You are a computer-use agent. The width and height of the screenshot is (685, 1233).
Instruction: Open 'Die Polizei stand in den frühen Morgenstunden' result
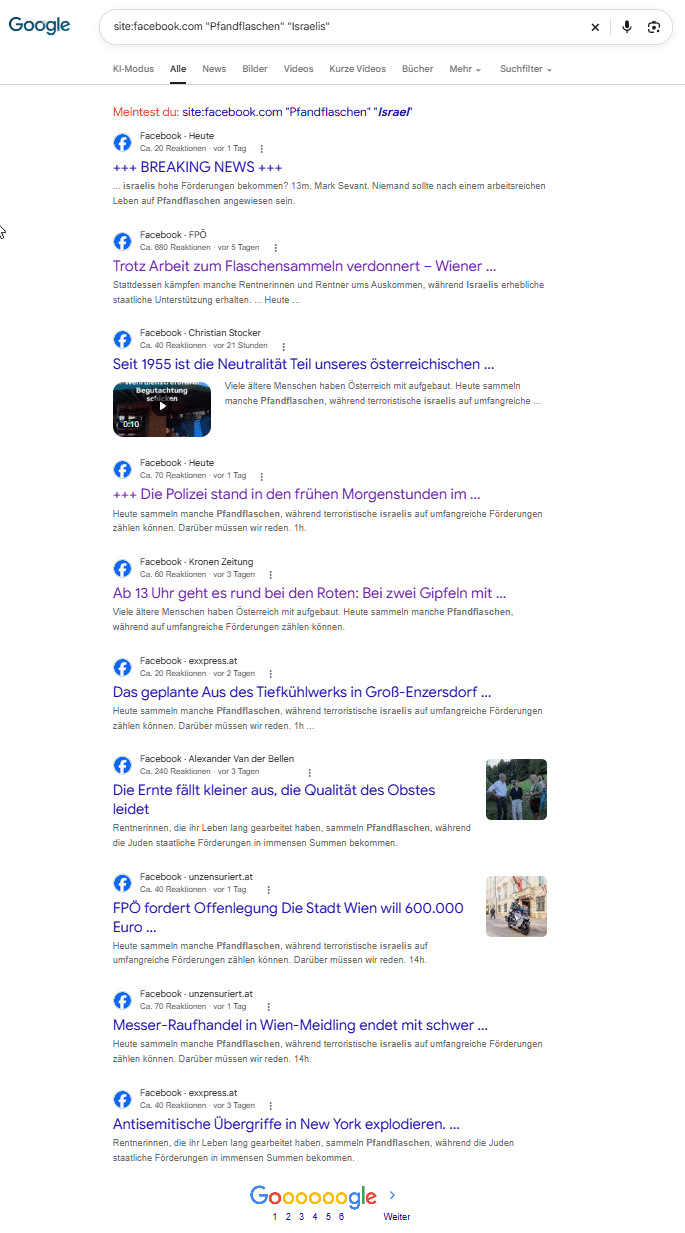click(x=297, y=494)
